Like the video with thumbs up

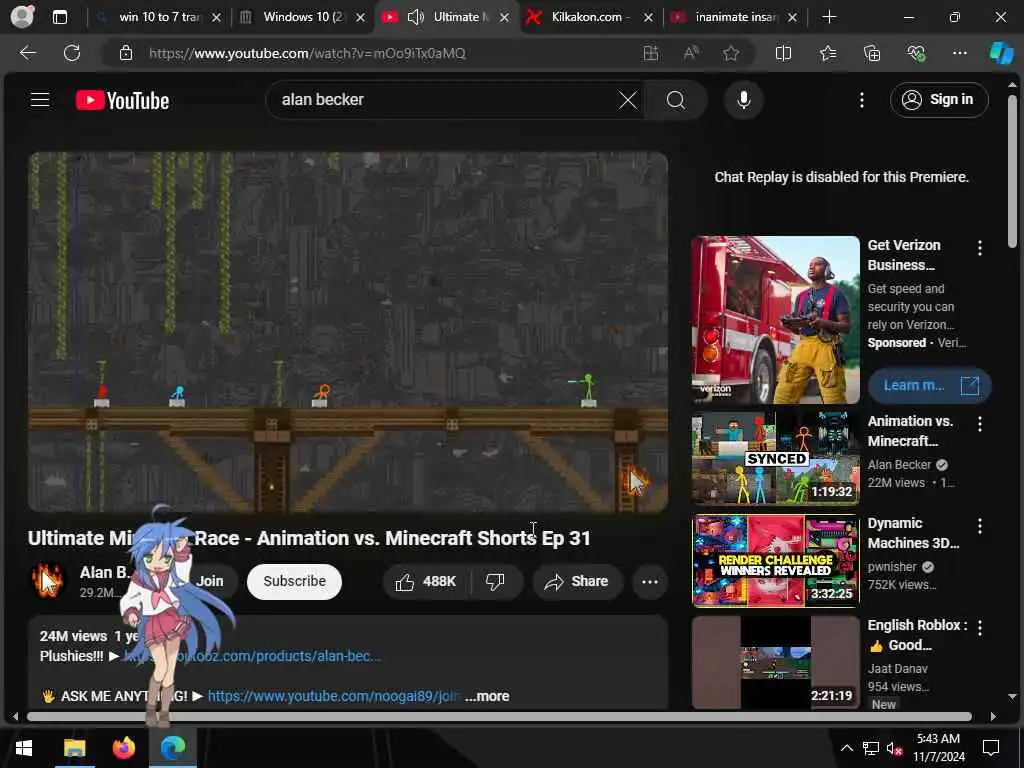click(x=426, y=581)
